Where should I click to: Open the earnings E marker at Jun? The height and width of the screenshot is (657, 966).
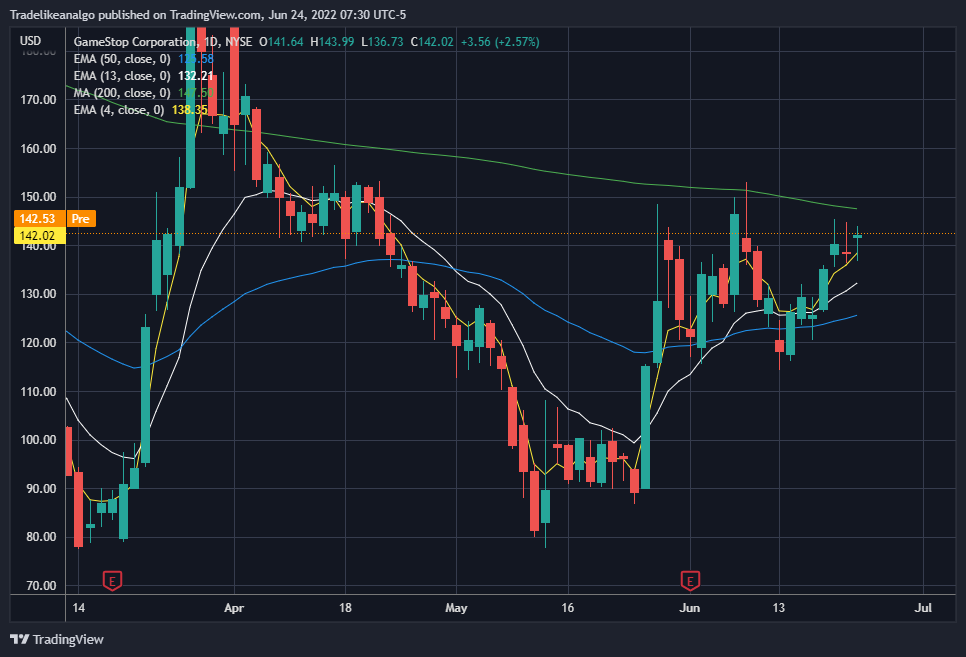tap(690, 581)
